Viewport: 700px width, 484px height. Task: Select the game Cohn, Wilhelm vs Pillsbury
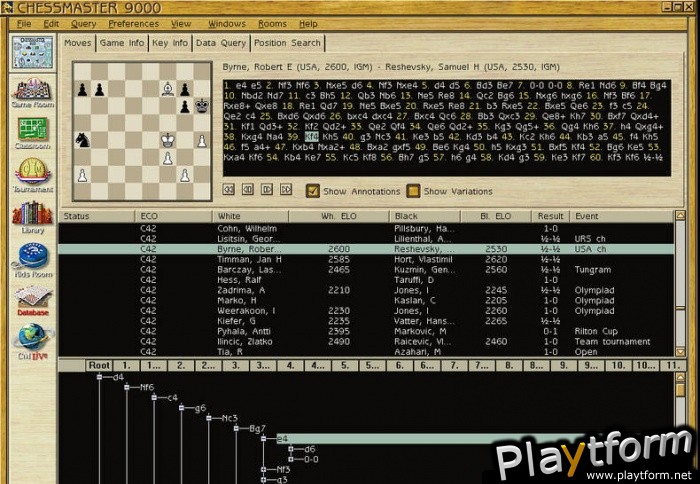(366, 229)
